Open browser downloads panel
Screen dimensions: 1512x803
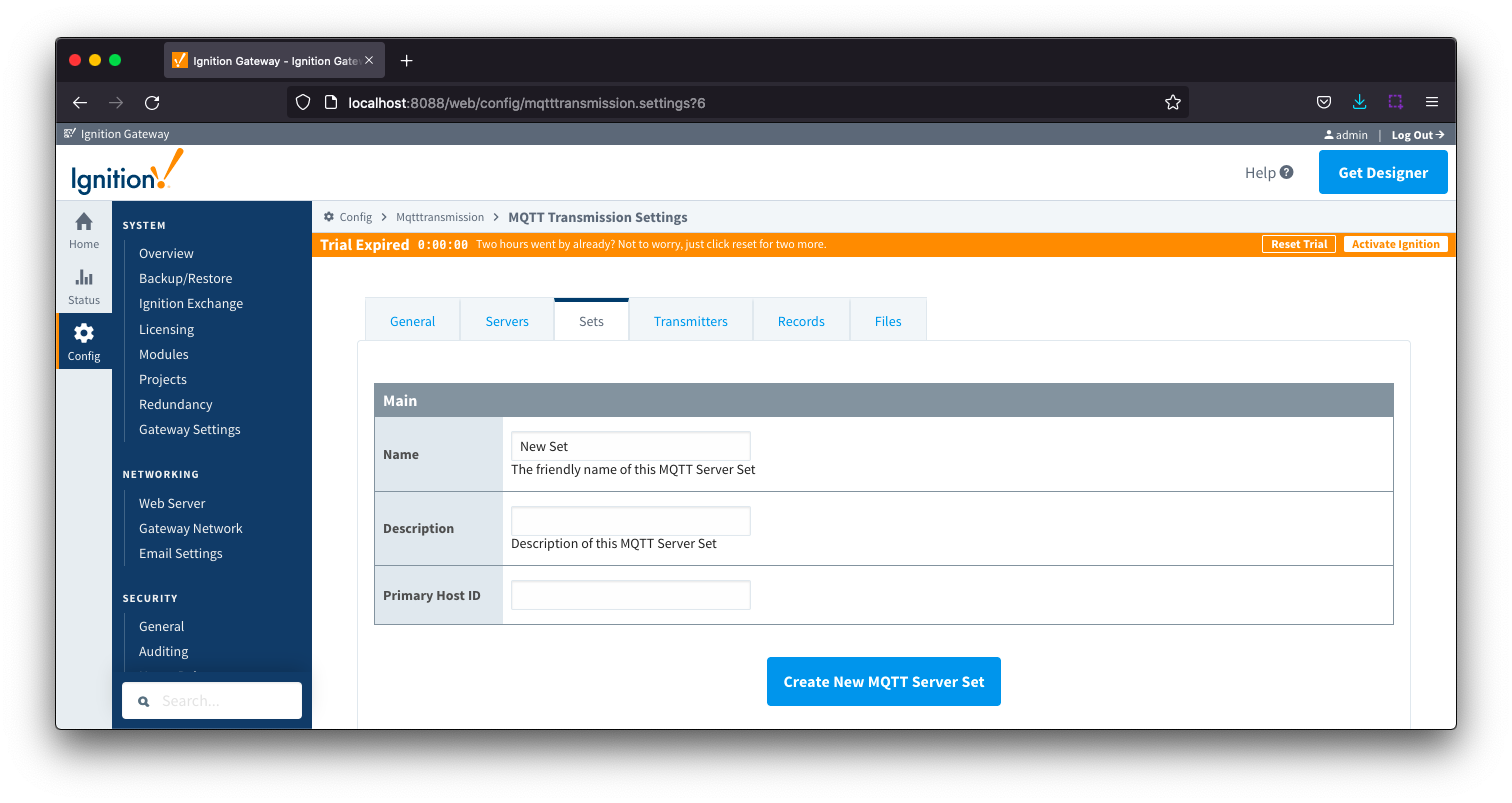[x=1359, y=102]
